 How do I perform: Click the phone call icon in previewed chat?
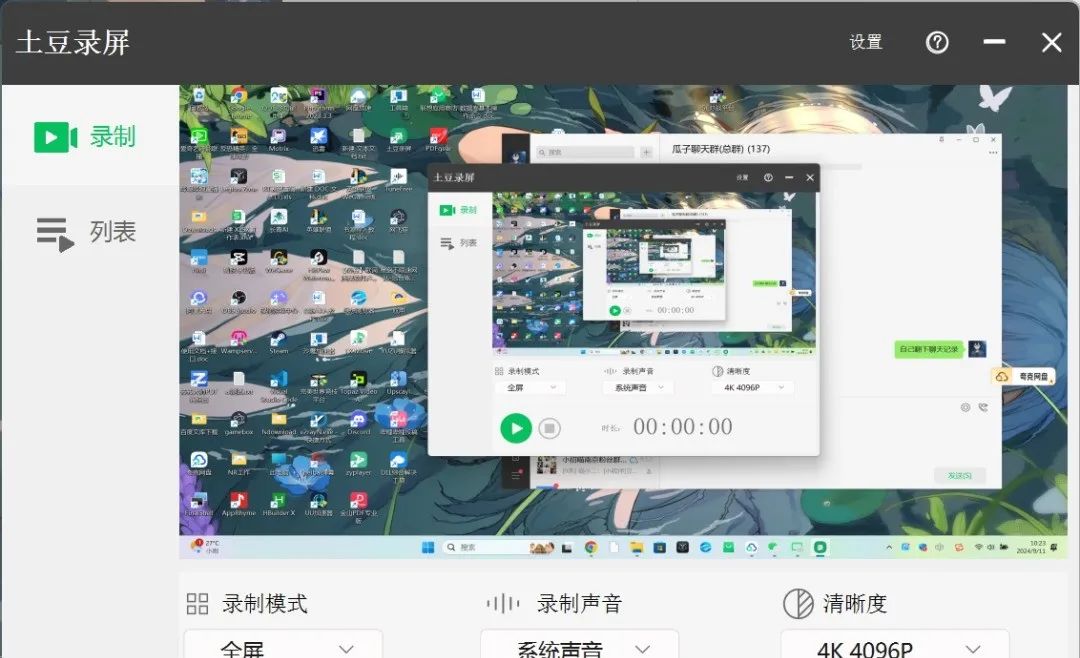(x=983, y=407)
